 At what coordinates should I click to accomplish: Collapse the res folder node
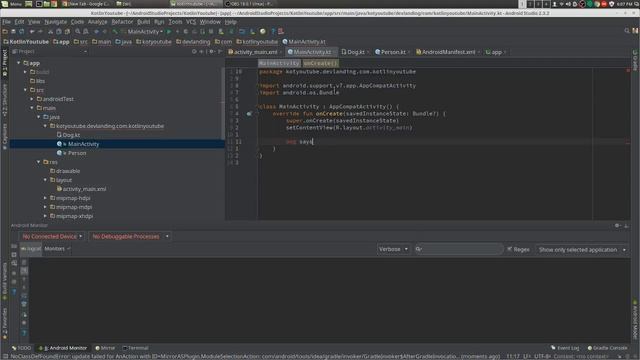39,162
